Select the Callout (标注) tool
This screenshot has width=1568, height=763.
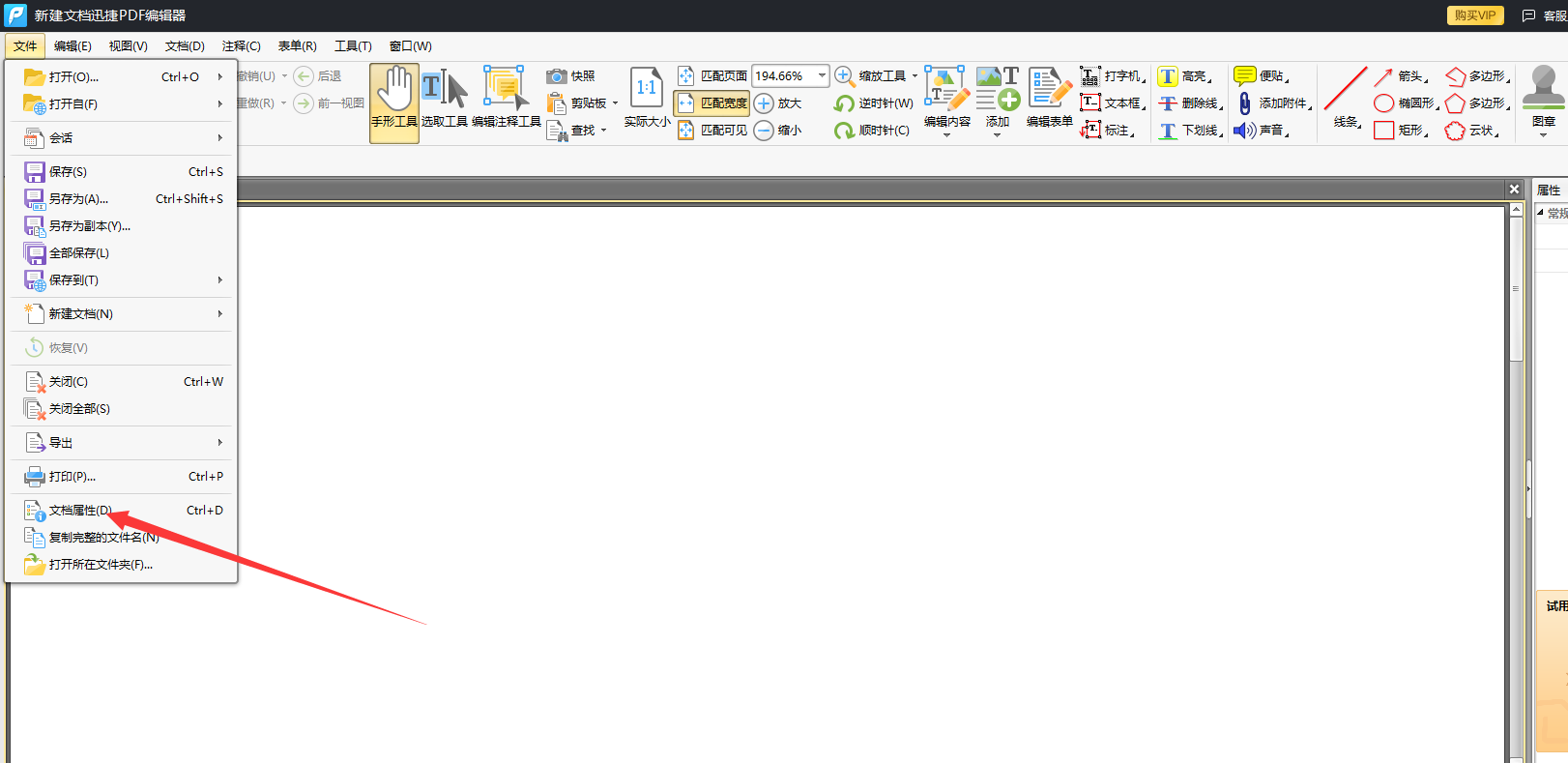[1107, 131]
